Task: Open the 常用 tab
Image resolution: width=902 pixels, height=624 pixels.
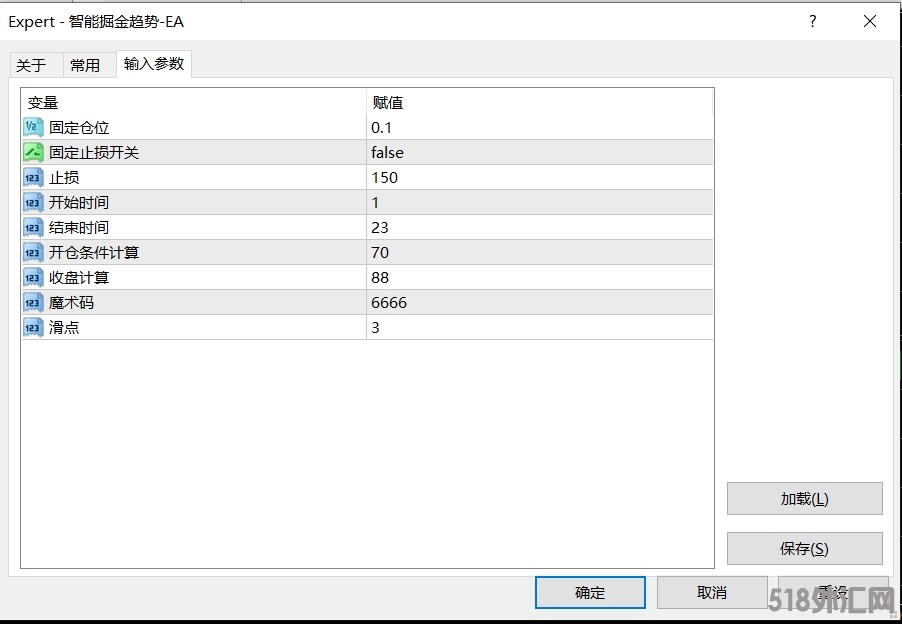Action: 85,65
